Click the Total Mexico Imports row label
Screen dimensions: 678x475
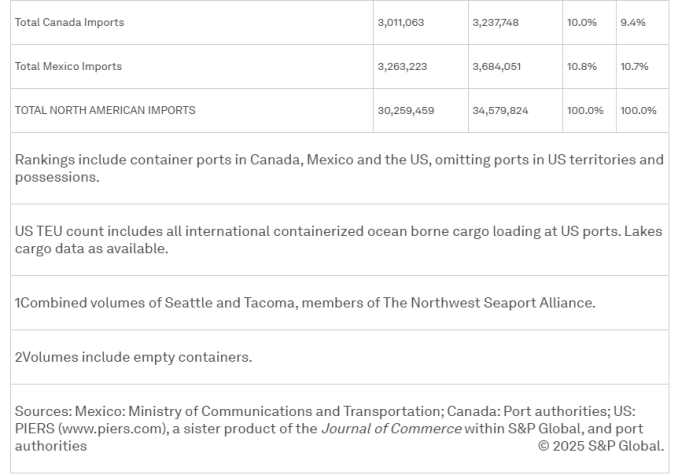tap(68, 67)
